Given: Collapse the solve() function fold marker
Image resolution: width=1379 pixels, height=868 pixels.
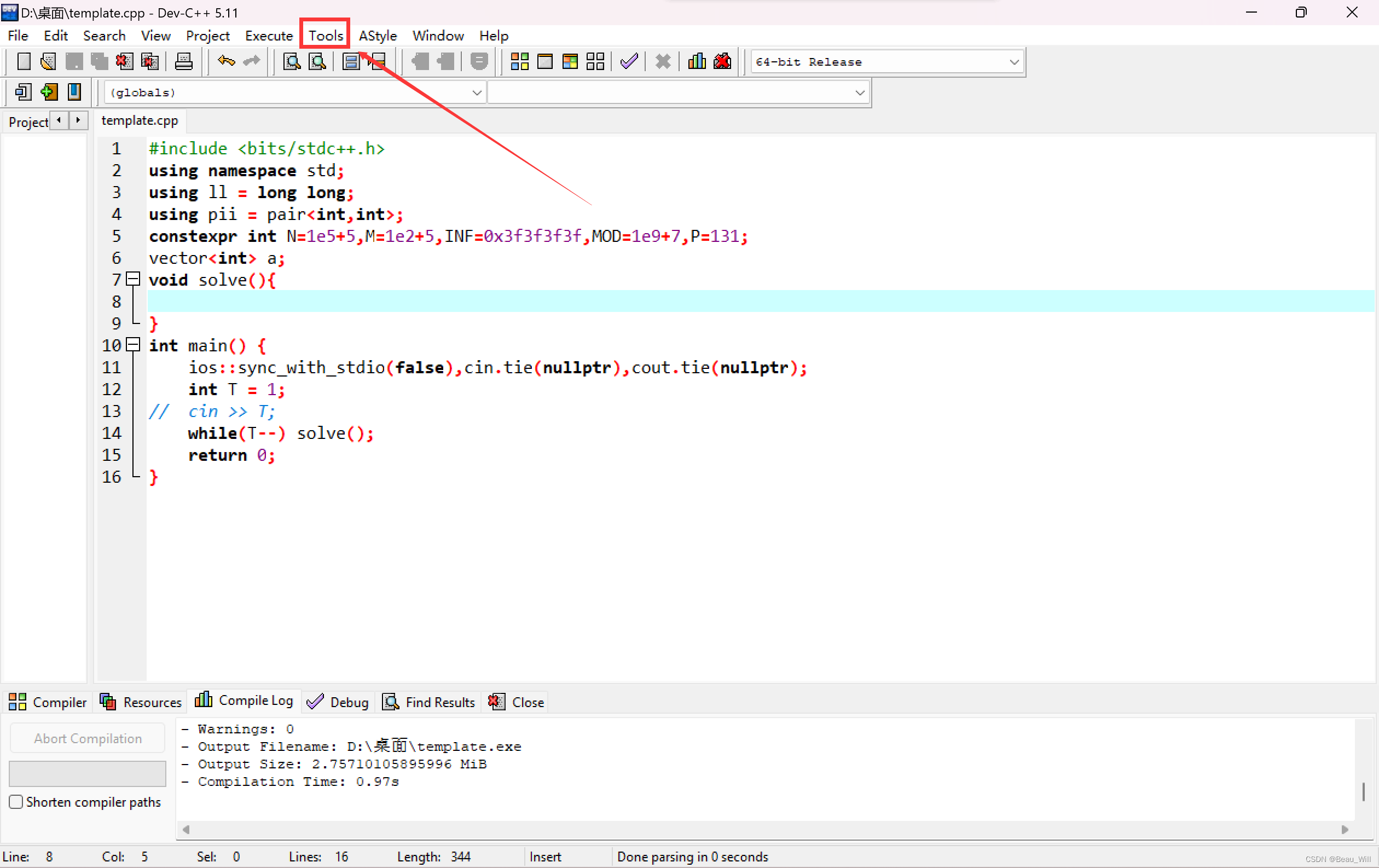Looking at the screenshot, I should tap(133, 280).
